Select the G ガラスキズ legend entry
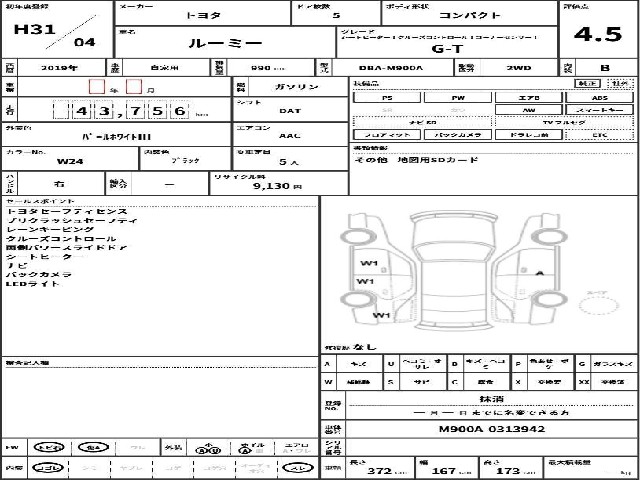 click(x=607, y=364)
